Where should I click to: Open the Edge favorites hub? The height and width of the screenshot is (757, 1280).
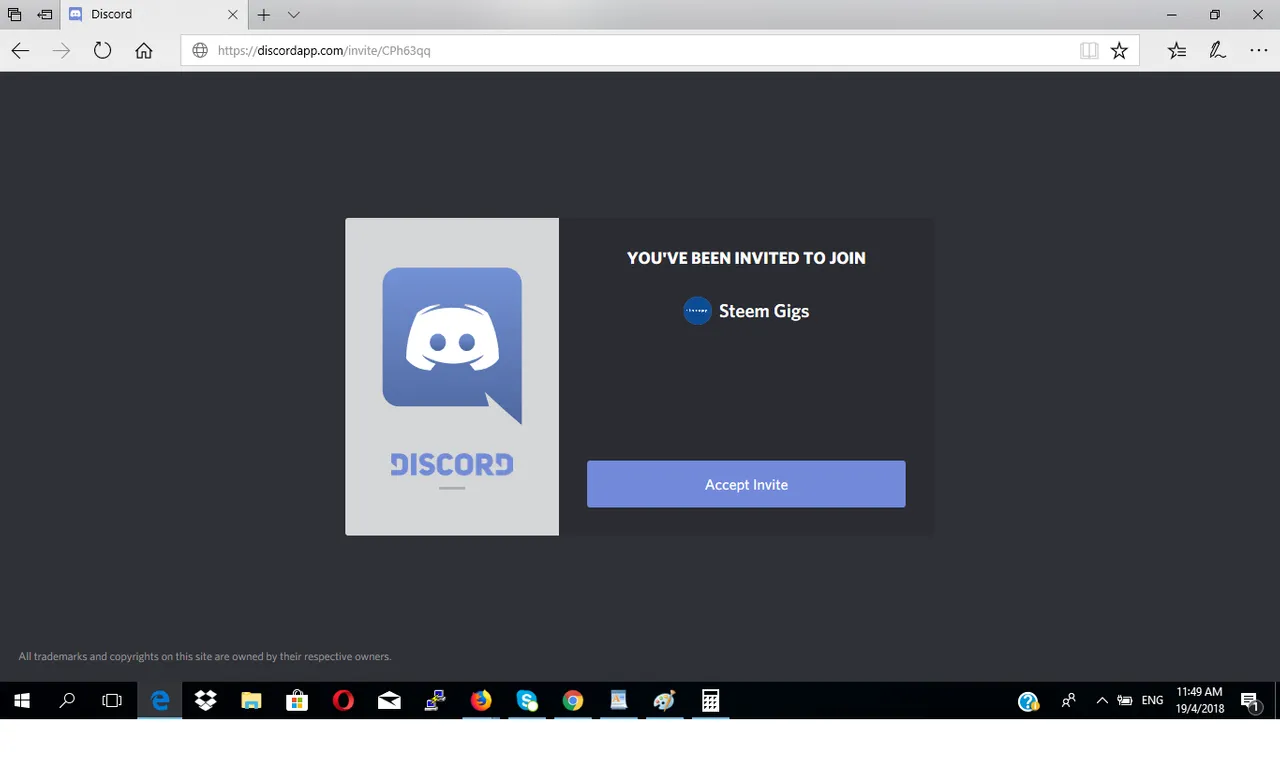[x=1177, y=51]
